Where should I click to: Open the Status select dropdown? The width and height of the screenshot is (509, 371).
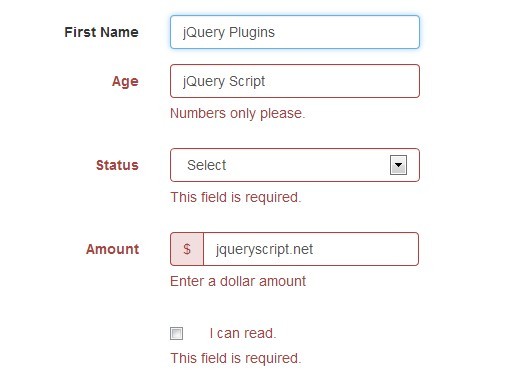pos(295,165)
